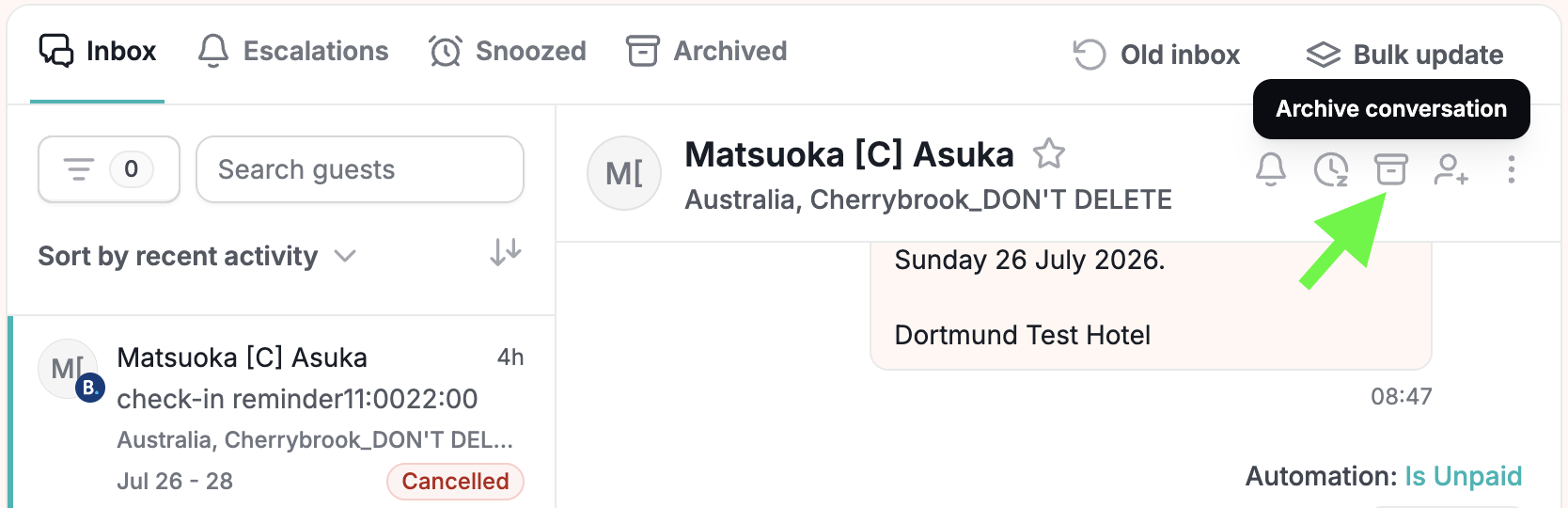
Task: Click into the Search guests field
Action: tap(360, 169)
